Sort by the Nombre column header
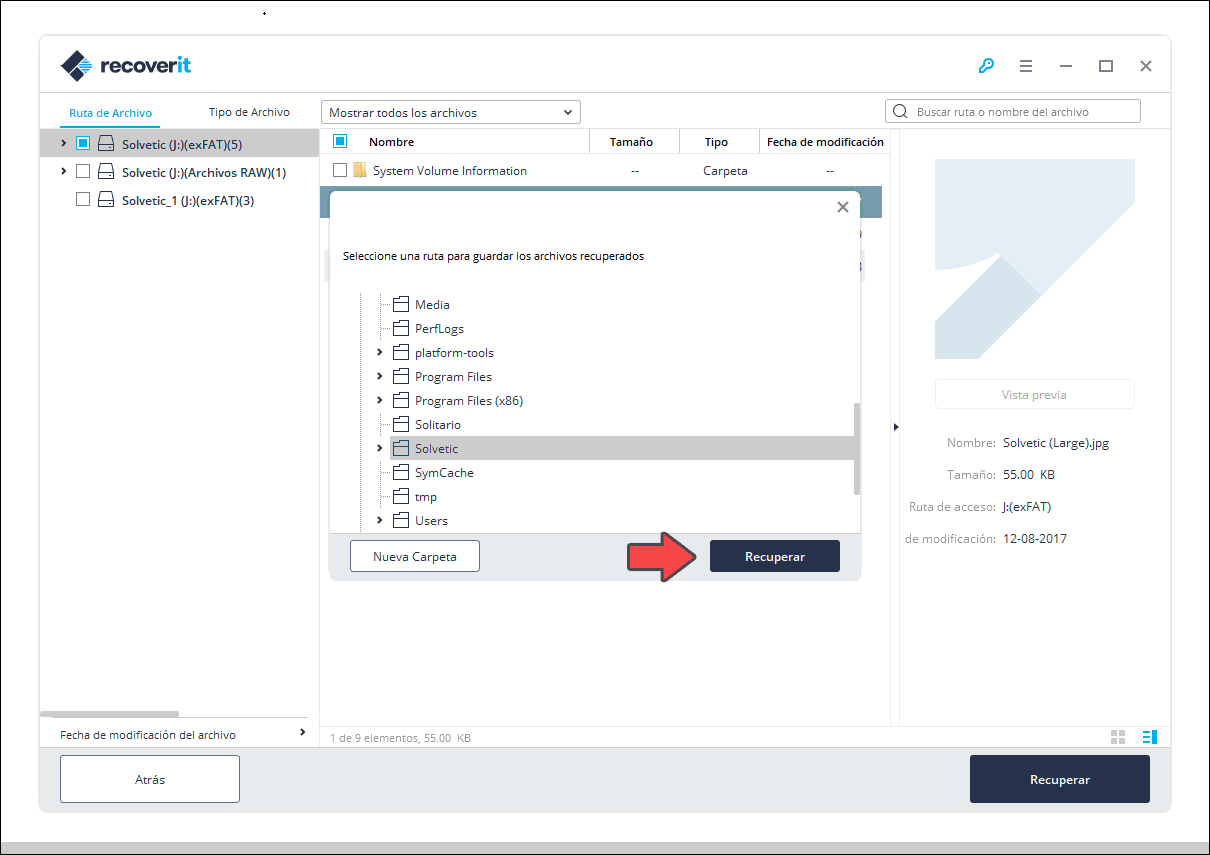This screenshot has width=1210, height=855. [391, 142]
